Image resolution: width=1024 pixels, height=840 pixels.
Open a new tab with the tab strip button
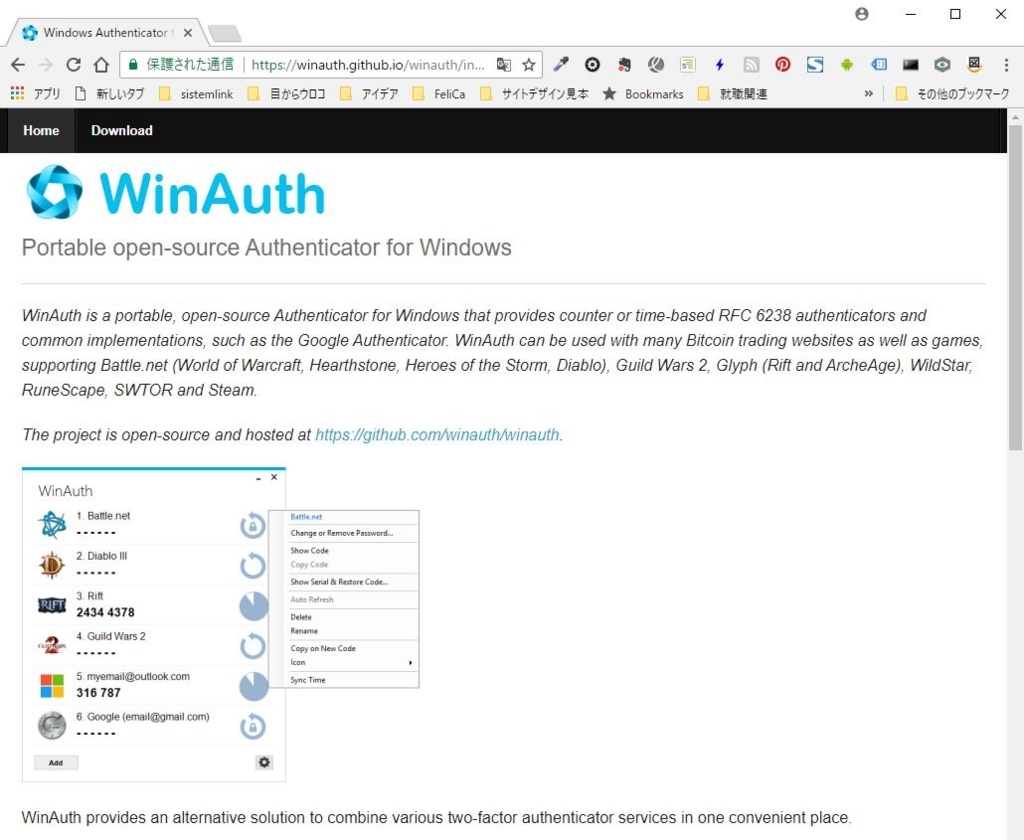225,33
